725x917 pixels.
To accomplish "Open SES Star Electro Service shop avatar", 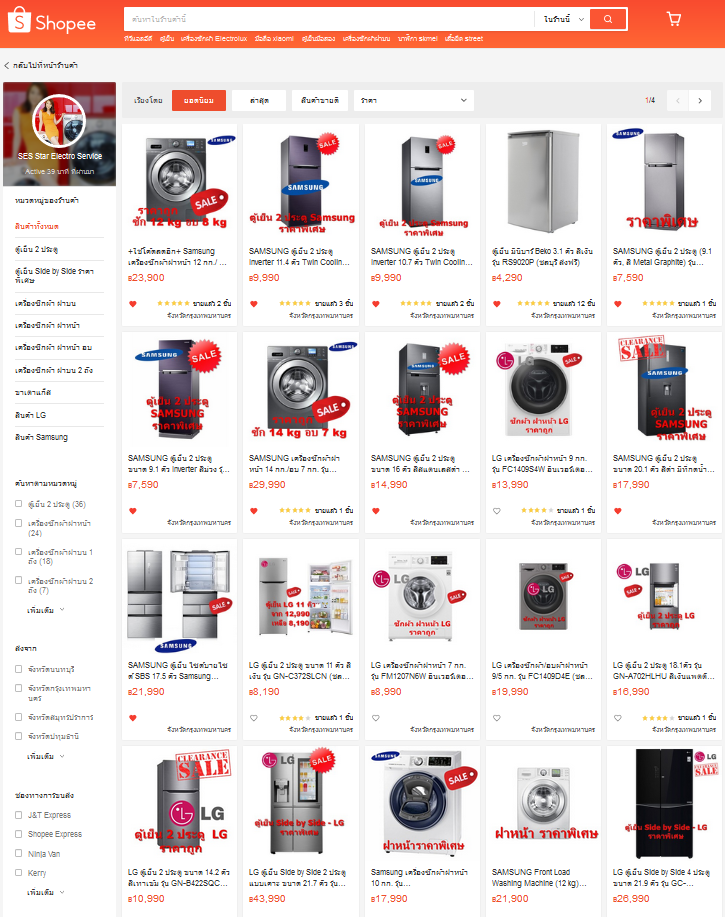I will [59, 121].
